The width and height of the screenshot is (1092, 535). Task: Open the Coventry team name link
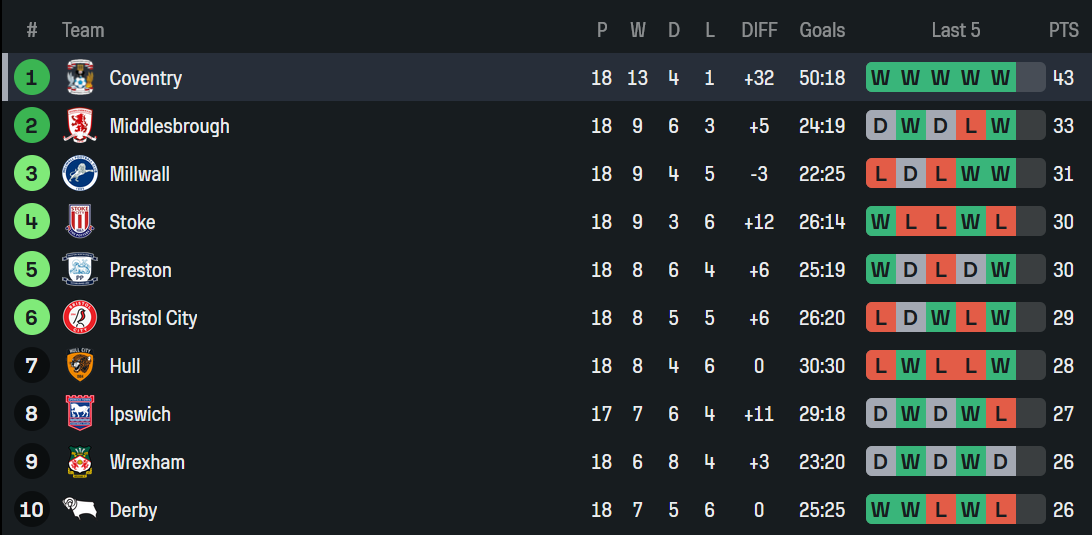point(146,77)
